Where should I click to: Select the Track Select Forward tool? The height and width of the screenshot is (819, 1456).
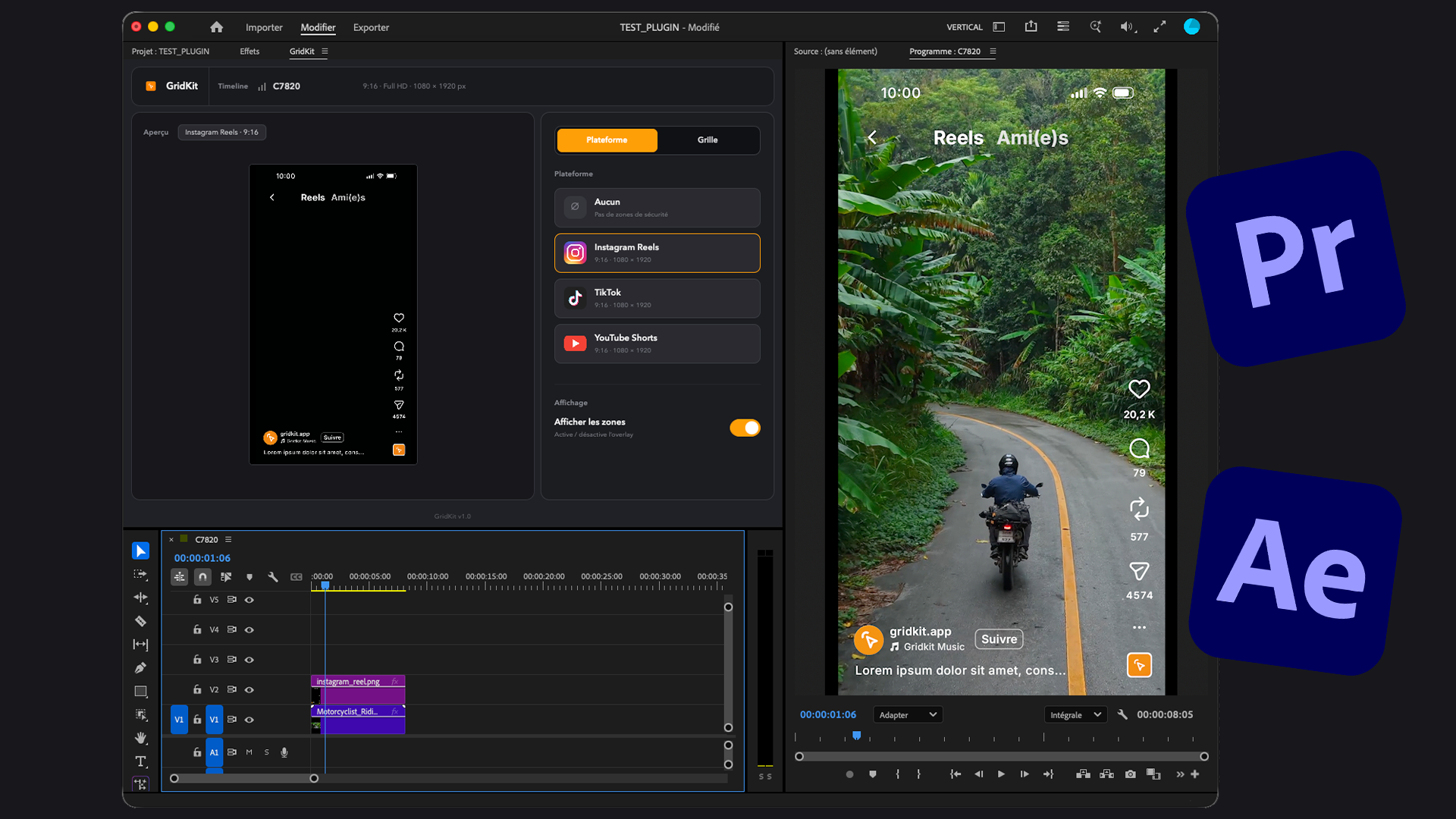tap(140, 575)
